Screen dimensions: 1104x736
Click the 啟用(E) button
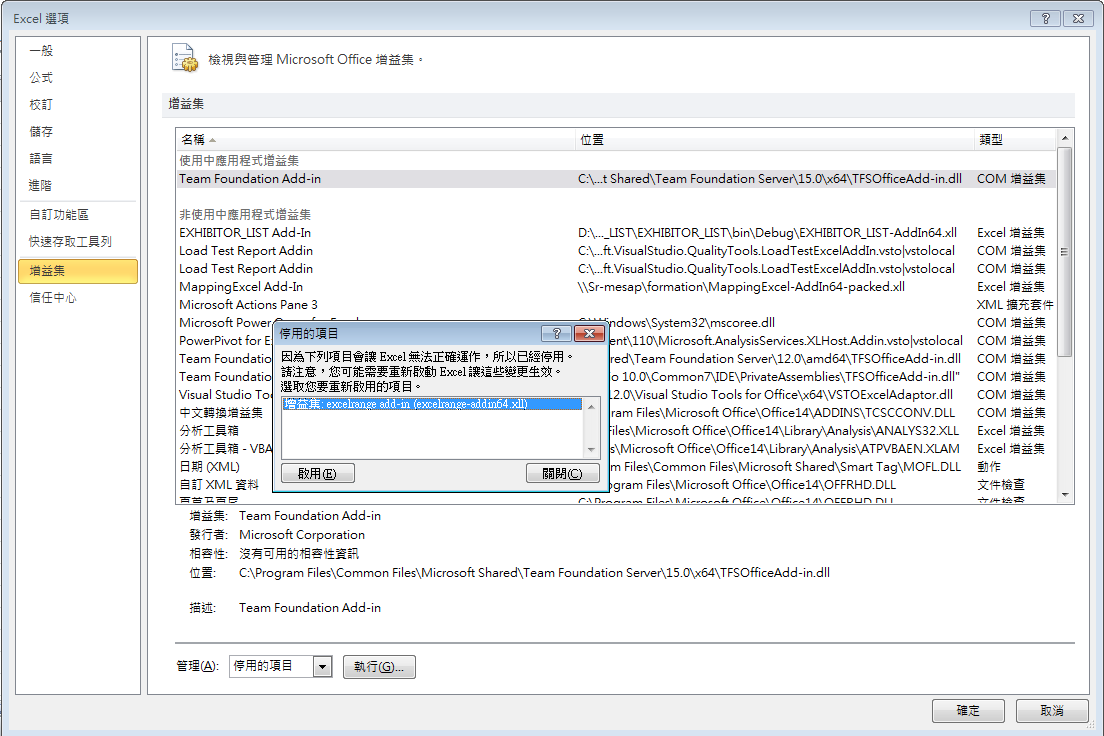coord(318,473)
